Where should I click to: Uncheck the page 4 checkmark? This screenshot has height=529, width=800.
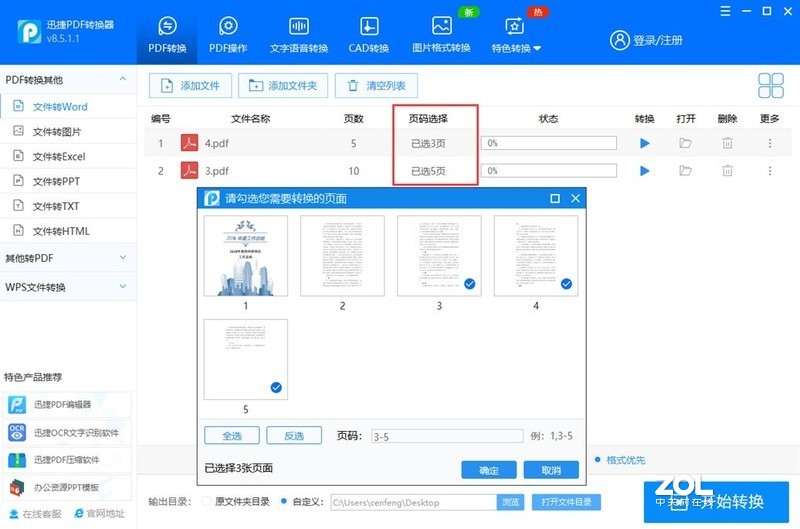(566, 284)
